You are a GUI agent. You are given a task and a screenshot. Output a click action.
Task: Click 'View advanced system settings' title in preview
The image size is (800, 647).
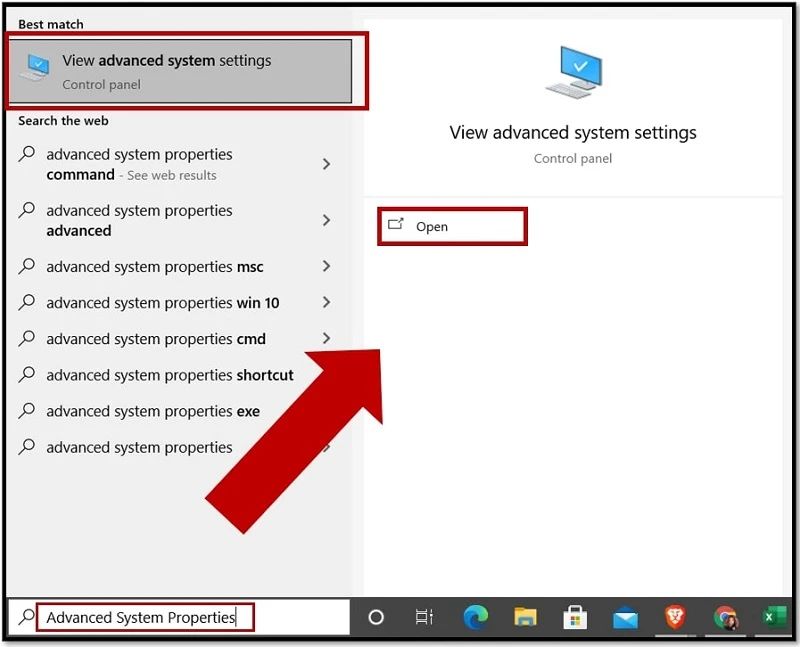(x=573, y=133)
